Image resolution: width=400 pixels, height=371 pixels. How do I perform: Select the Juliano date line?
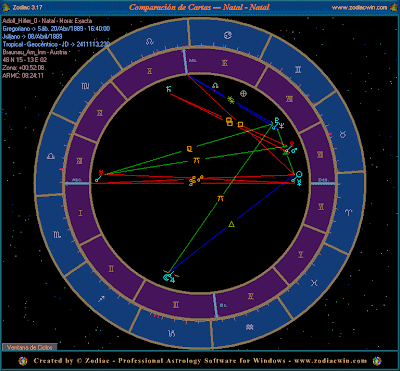coord(31,36)
